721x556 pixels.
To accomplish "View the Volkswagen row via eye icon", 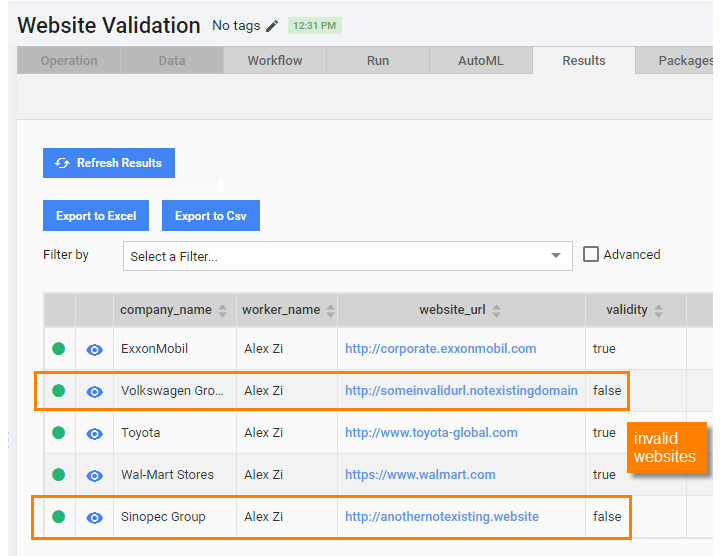I will pos(94,392).
